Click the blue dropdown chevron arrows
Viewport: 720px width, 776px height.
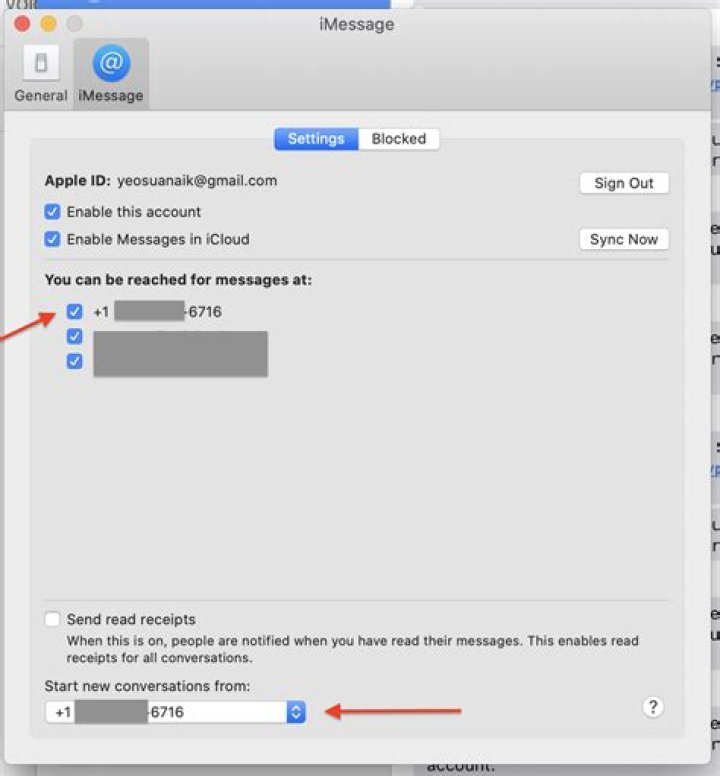click(x=295, y=712)
